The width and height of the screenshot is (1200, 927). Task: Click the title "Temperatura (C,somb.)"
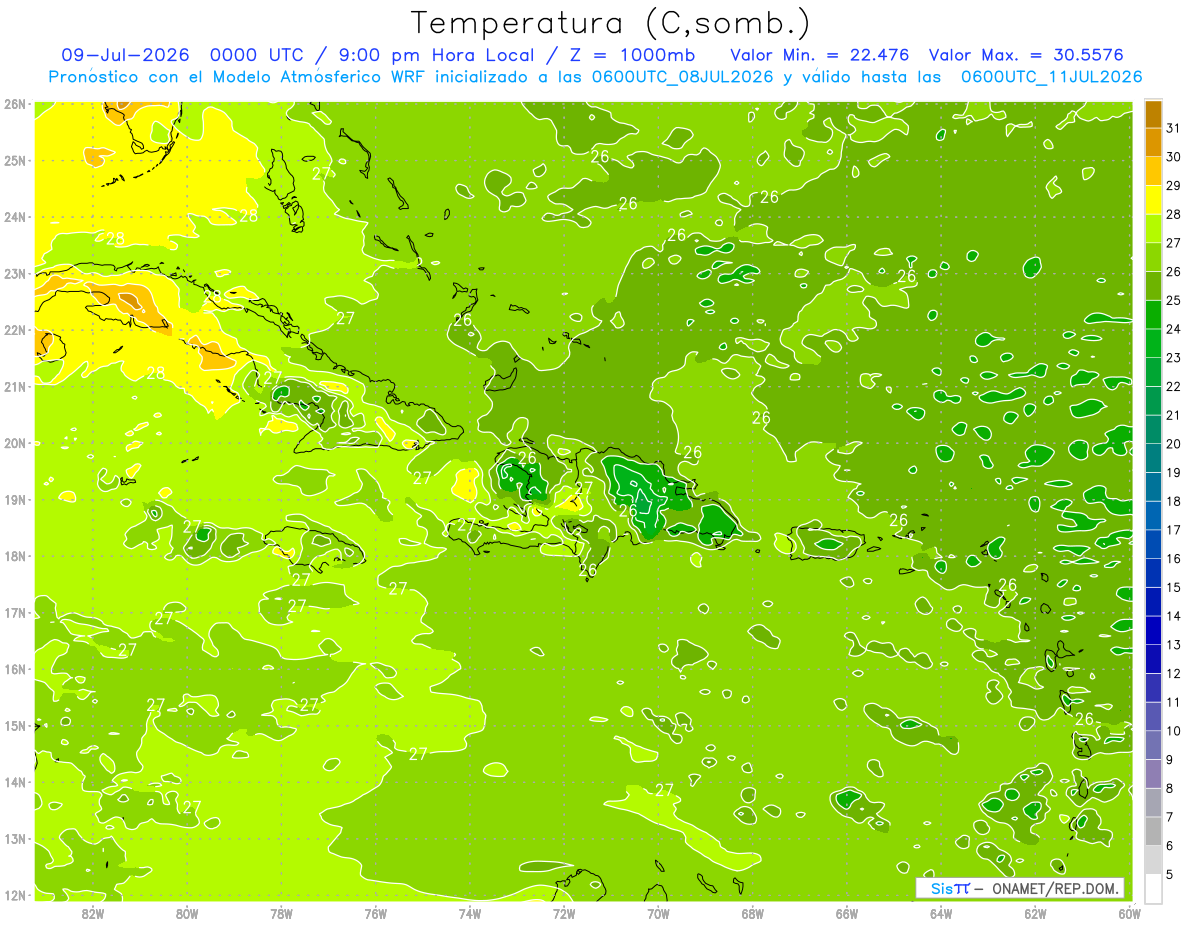click(611, 23)
